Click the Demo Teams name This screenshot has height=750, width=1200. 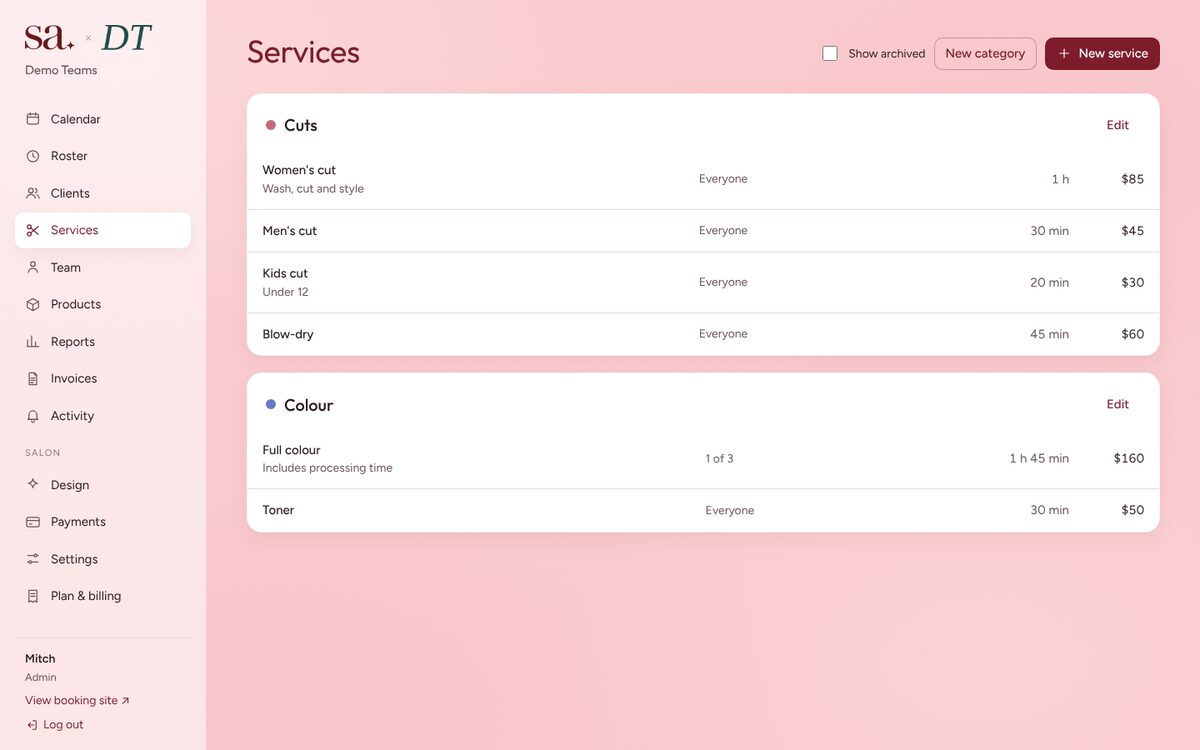point(61,70)
